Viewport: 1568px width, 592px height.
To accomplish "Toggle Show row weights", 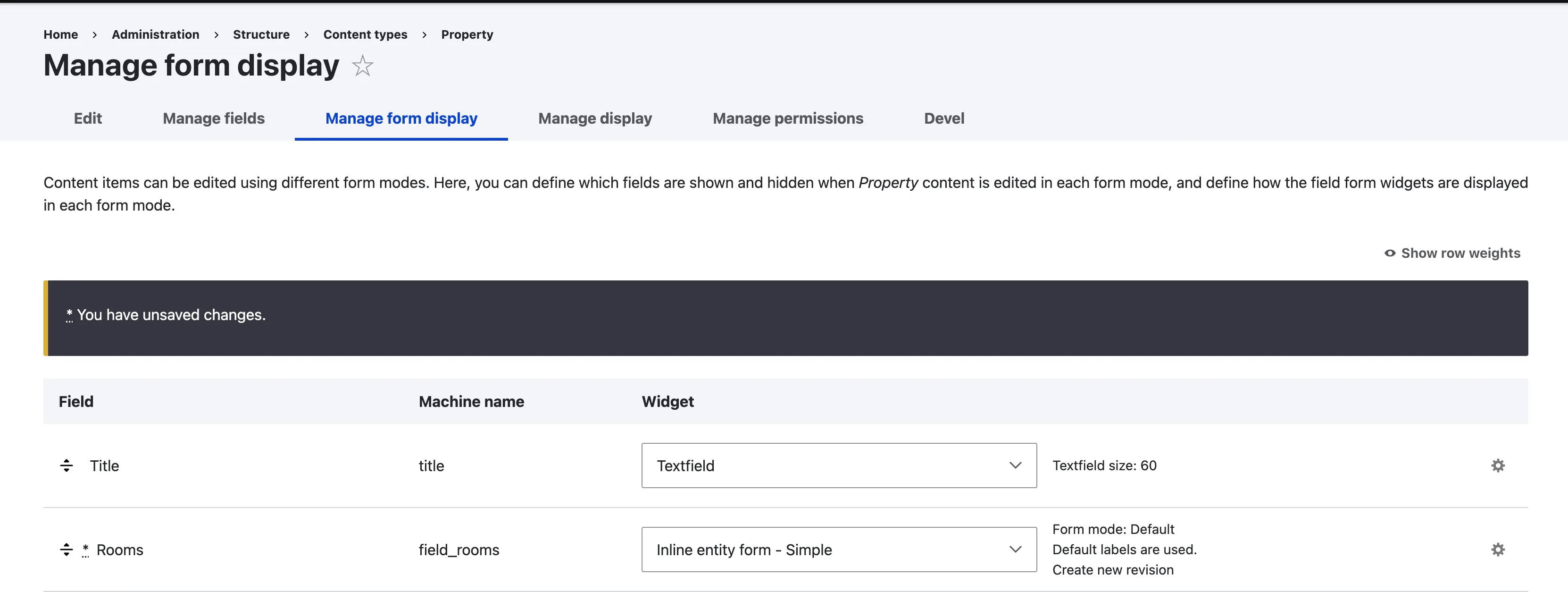I will tap(1460, 254).
